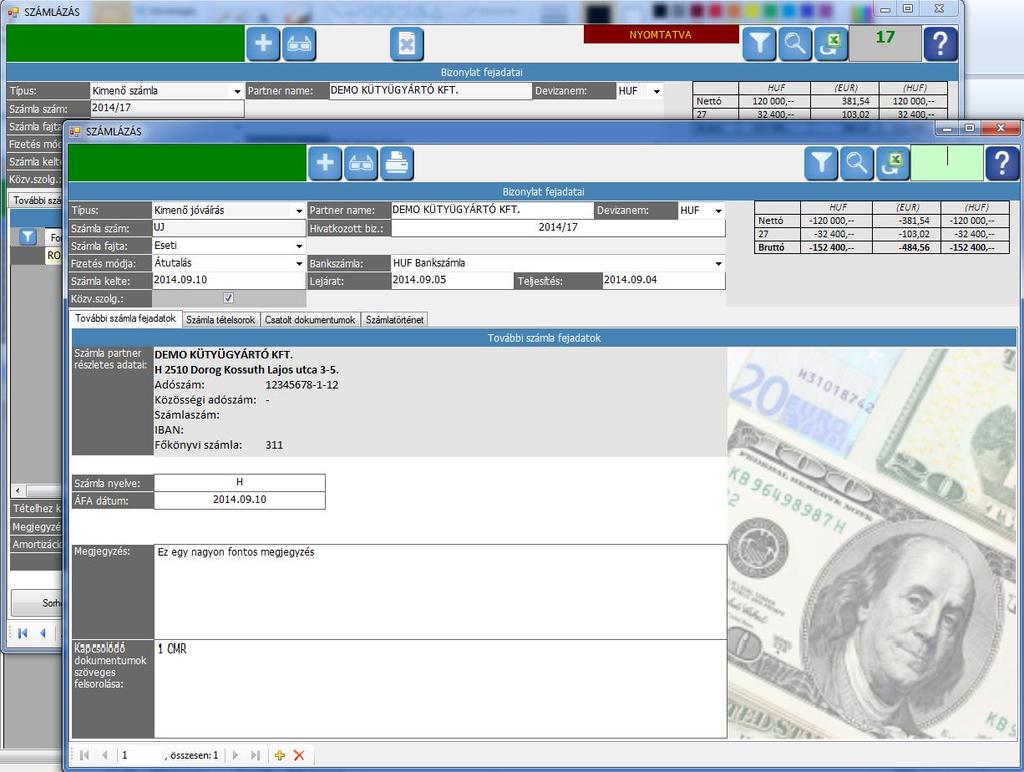Click the Excel export icon in back window
The image size is (1024, 772).
[831, 44]
